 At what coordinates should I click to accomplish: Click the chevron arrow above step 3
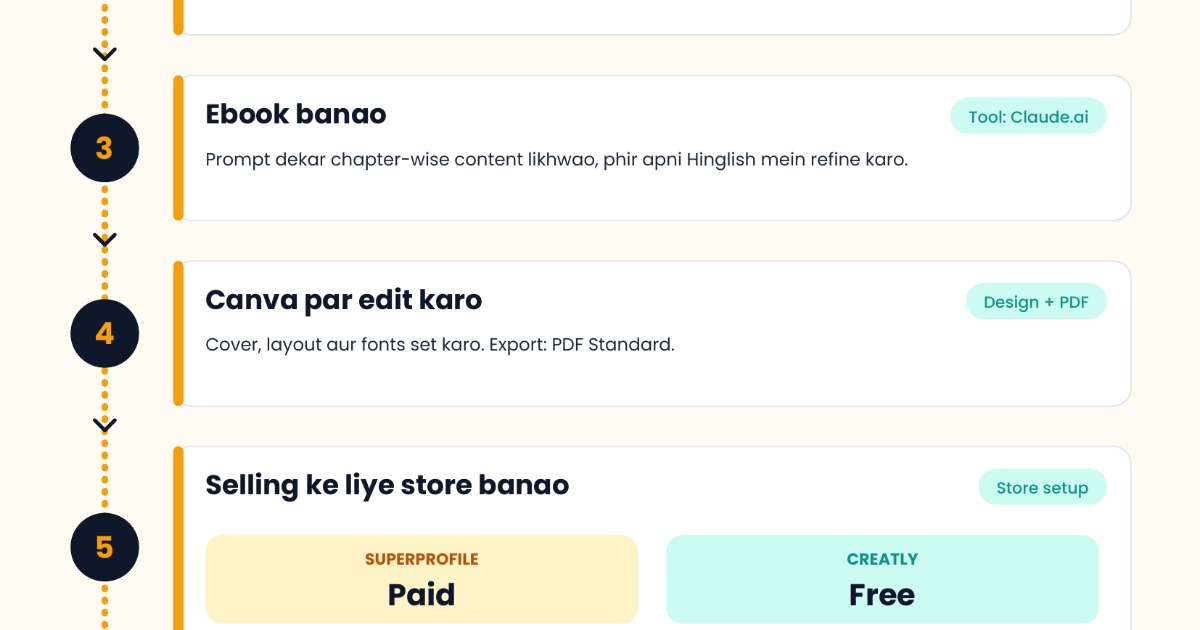[x=105, y=54]
